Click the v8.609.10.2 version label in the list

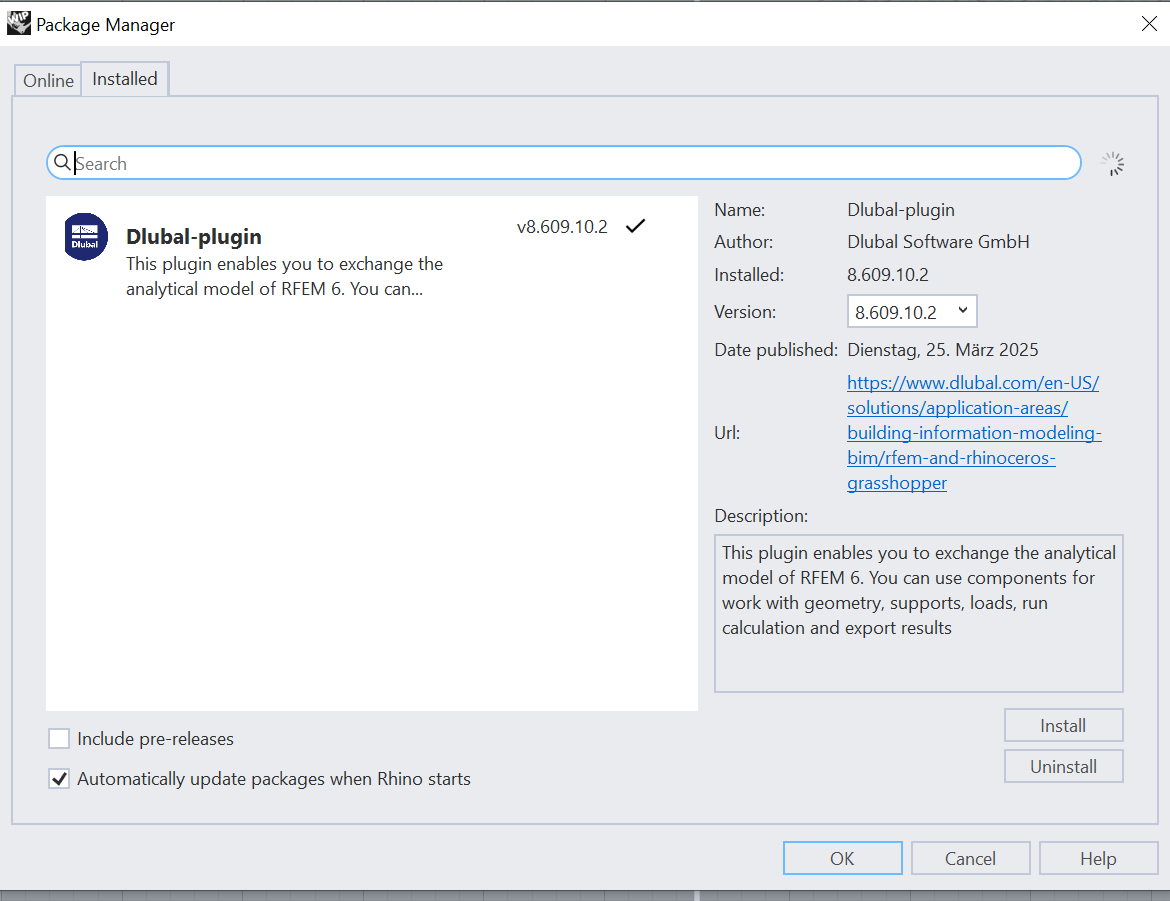(x=562, y=226)
